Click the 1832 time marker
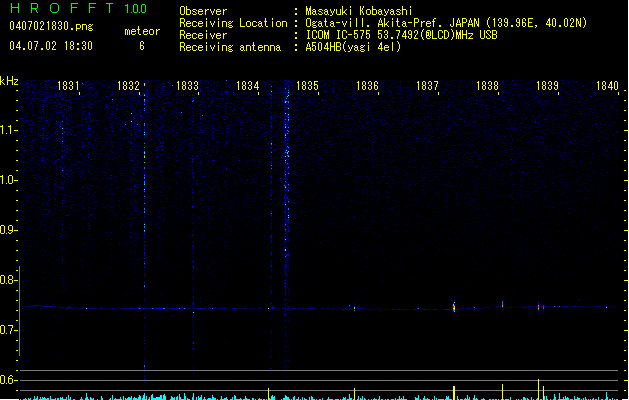629x400 pixels. 128,86
